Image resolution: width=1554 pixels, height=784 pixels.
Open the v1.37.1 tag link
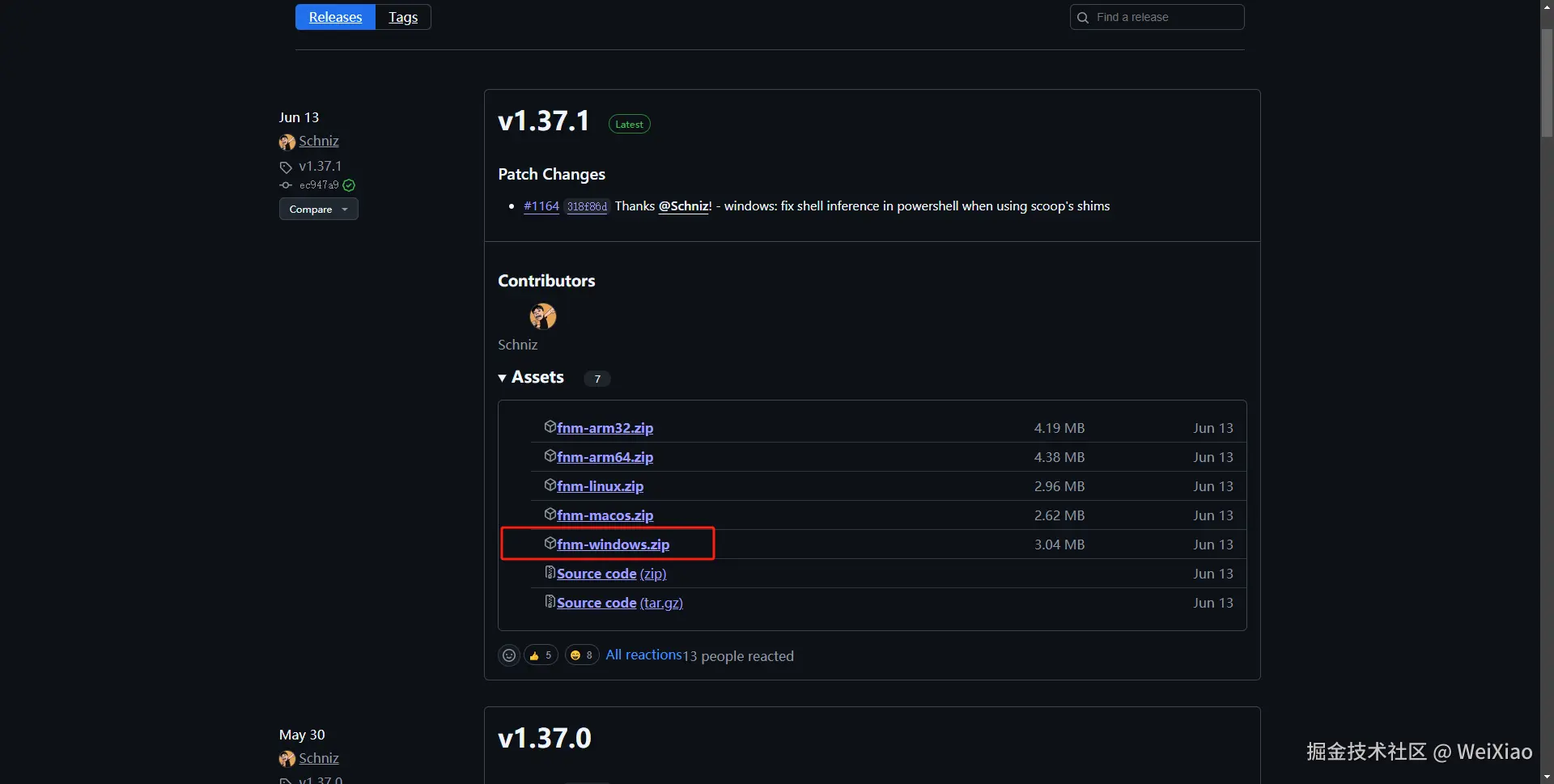click(x=321, y=166)
